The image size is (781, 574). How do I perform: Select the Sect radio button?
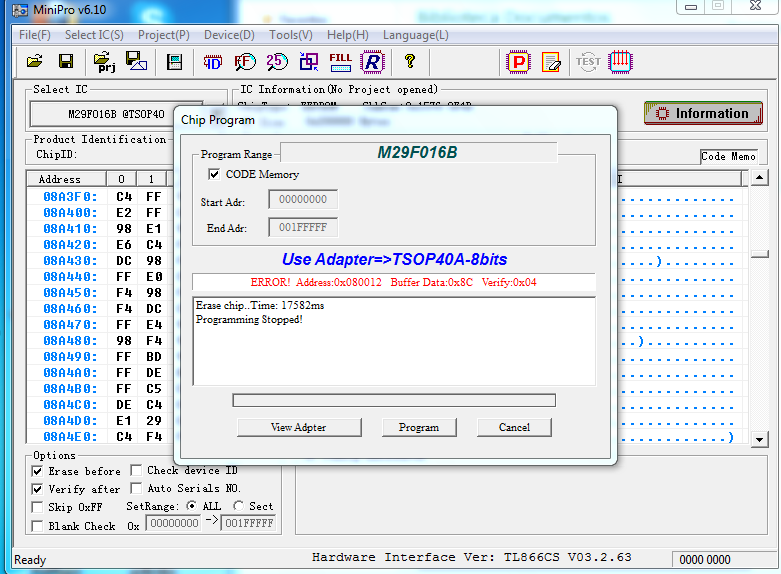pyautogui.click(x=239, y=506)
